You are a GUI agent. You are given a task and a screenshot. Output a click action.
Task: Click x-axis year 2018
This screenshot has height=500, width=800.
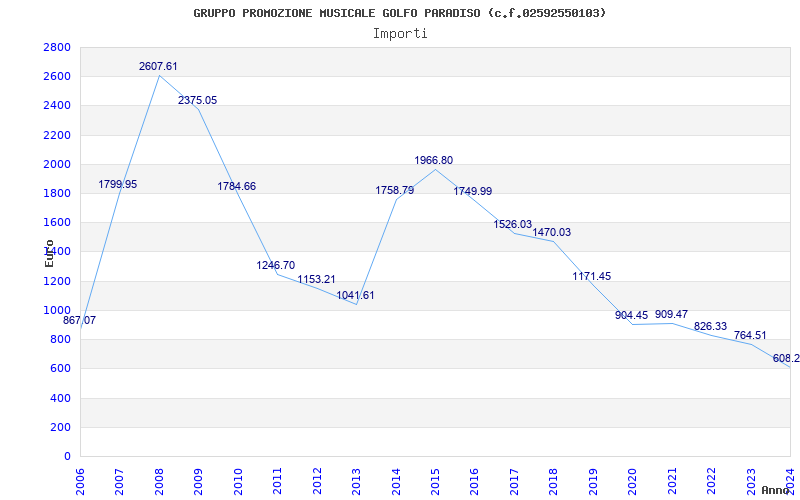pyautogui.click(x=554, y=481)
